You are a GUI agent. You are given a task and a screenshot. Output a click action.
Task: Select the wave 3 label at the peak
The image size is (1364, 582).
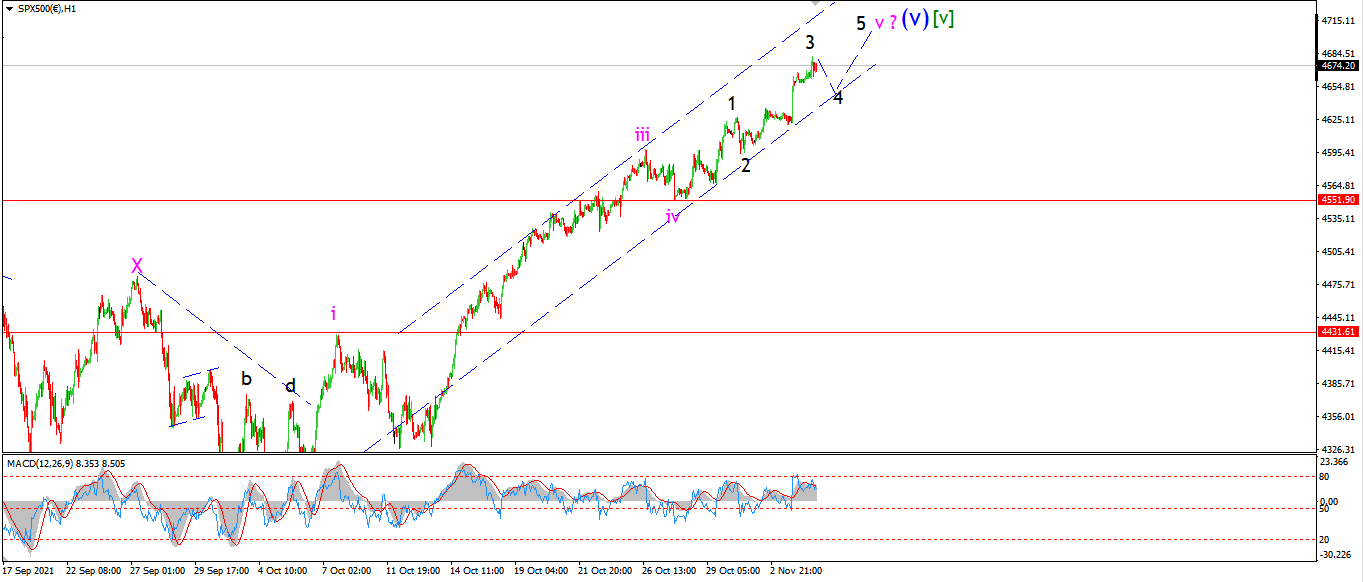click(810, 42)
